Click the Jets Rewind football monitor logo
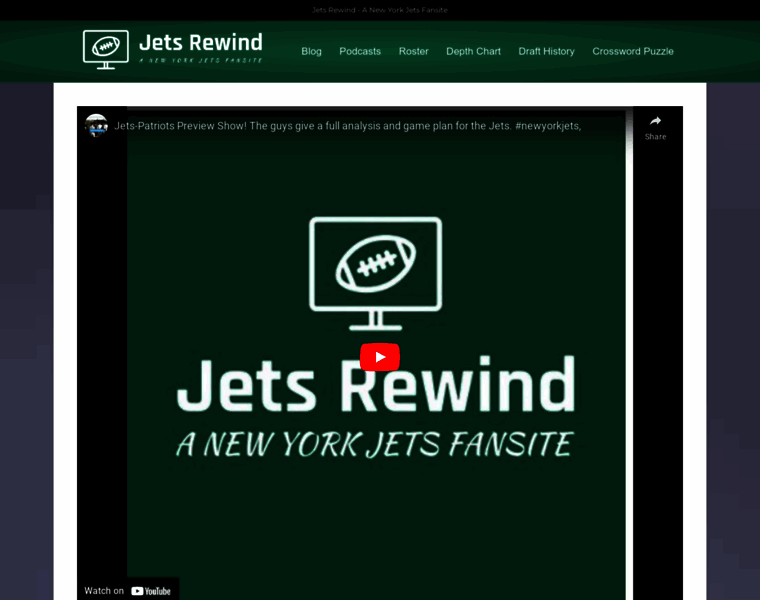The width and height of the screenshot is (760, 600). pyautogui.click(x=106, y=49)
